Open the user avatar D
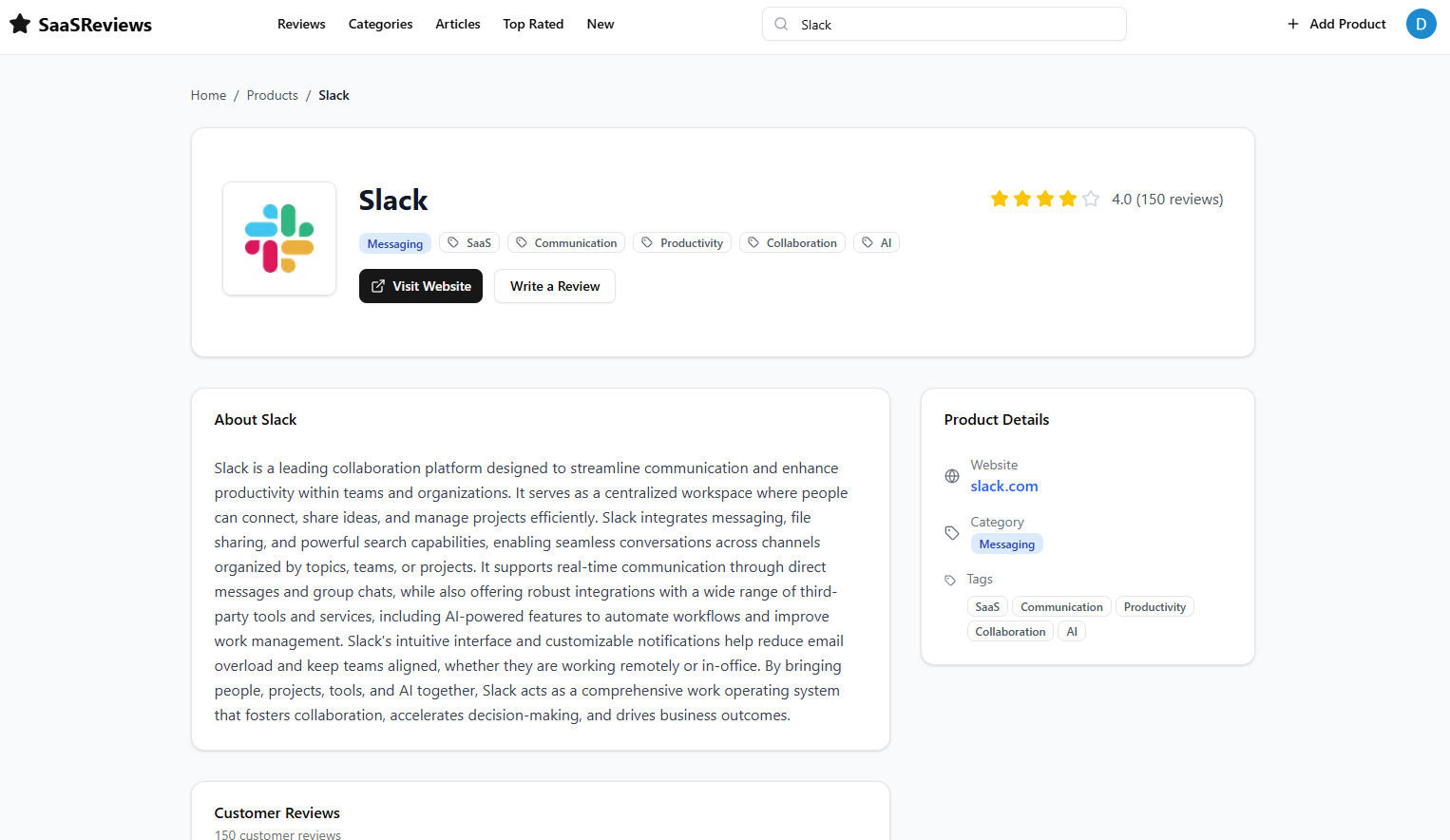 pos(1421,24)
